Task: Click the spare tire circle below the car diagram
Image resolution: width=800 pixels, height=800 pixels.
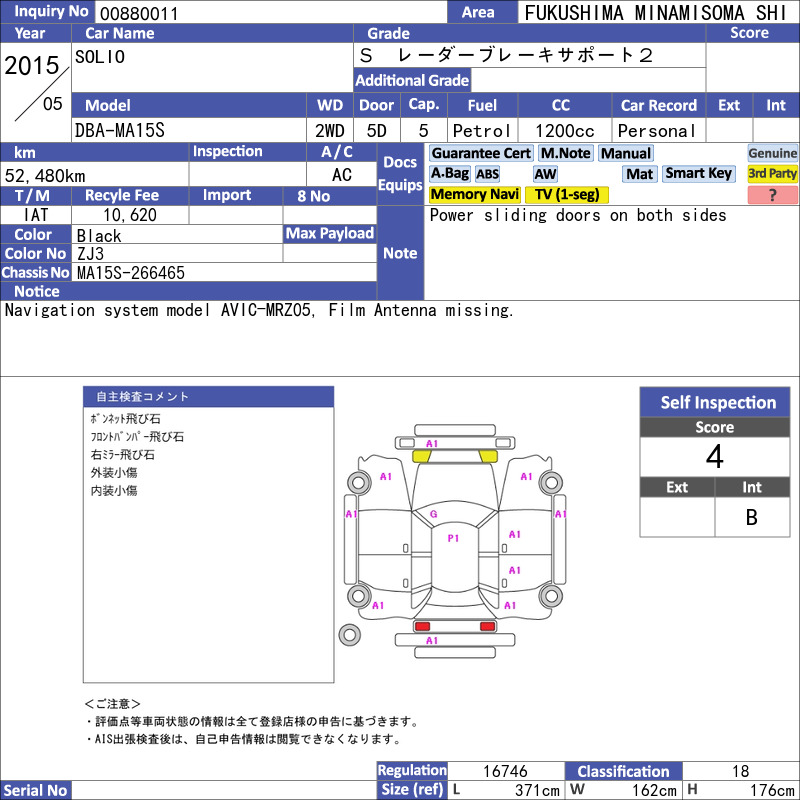Action: [x=349, y=635]
